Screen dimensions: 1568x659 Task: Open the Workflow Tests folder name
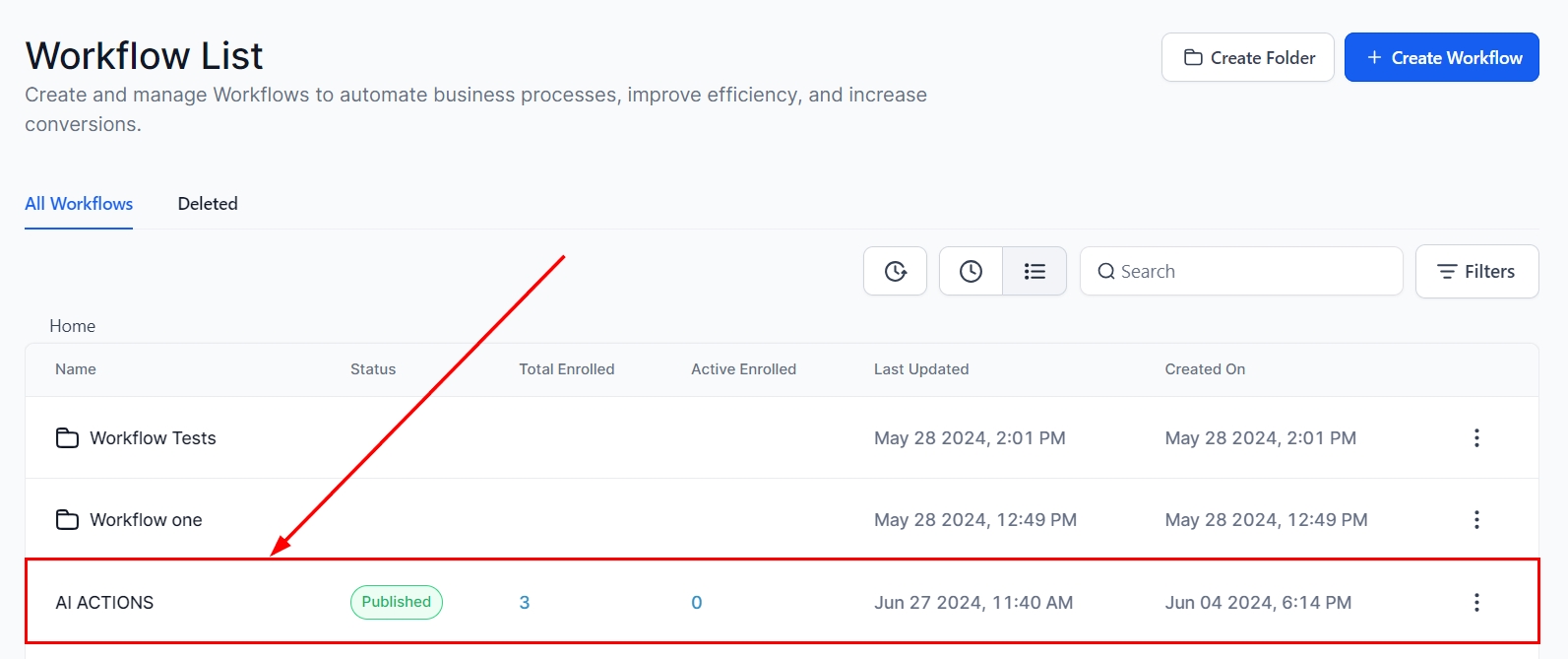(x=153, y=437)
